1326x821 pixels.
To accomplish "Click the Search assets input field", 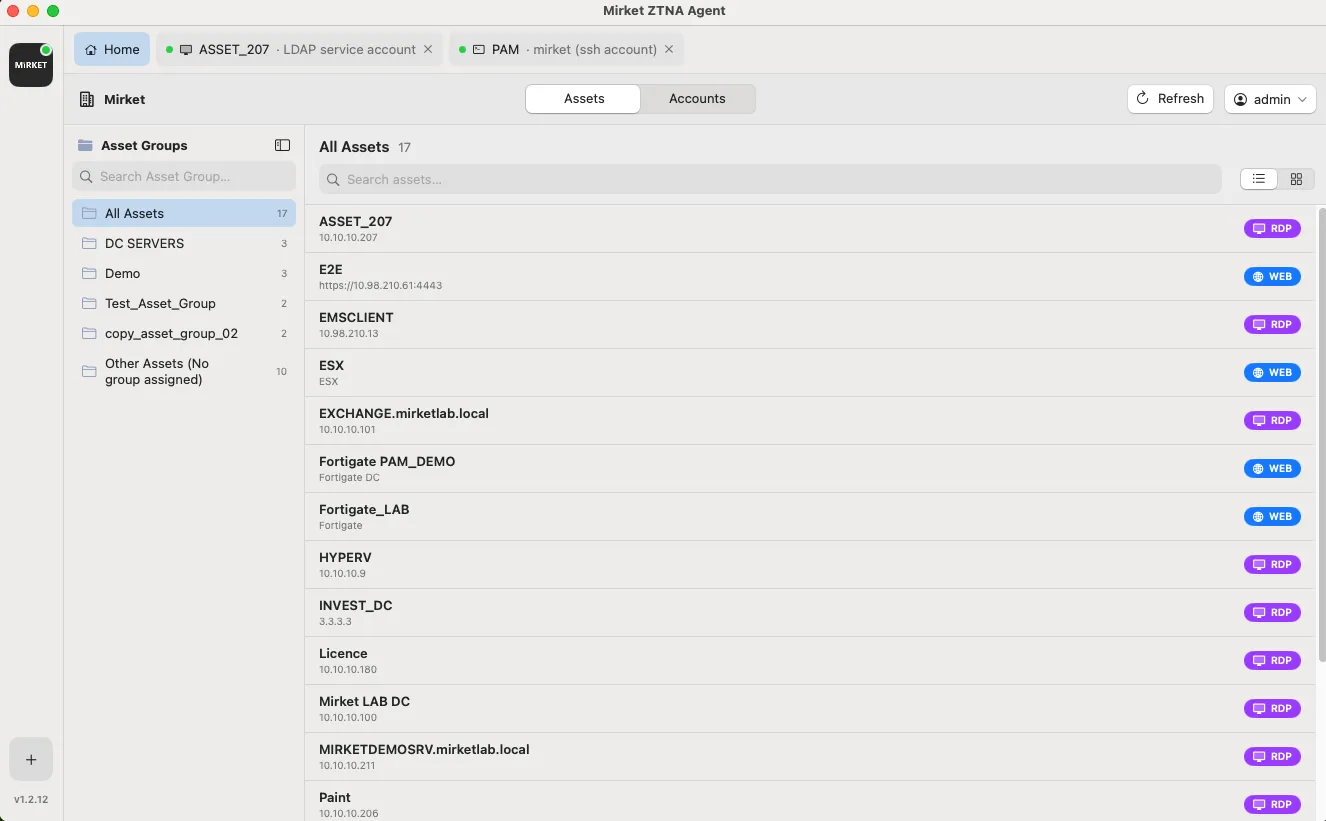I will click(770, 179).
